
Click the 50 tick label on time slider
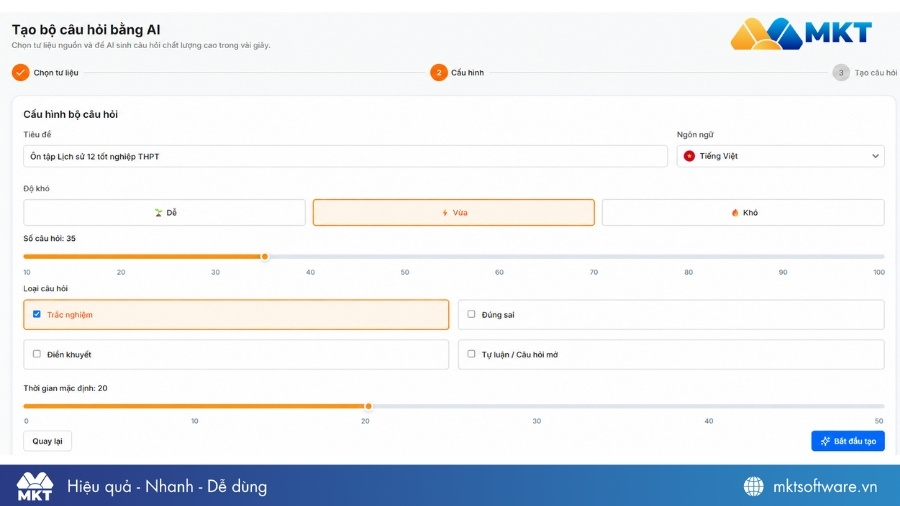click(879, 421)
